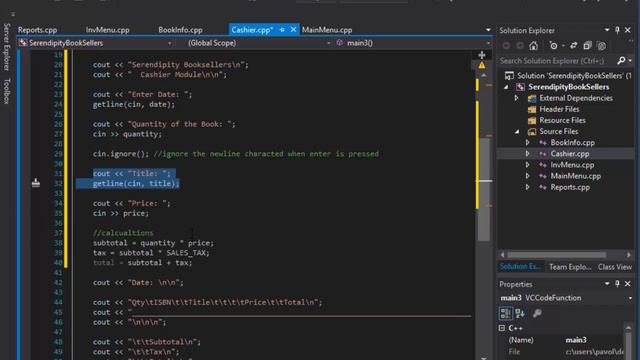Click the (Name) property value main3
Screen dimensions: 640x360
576,340
